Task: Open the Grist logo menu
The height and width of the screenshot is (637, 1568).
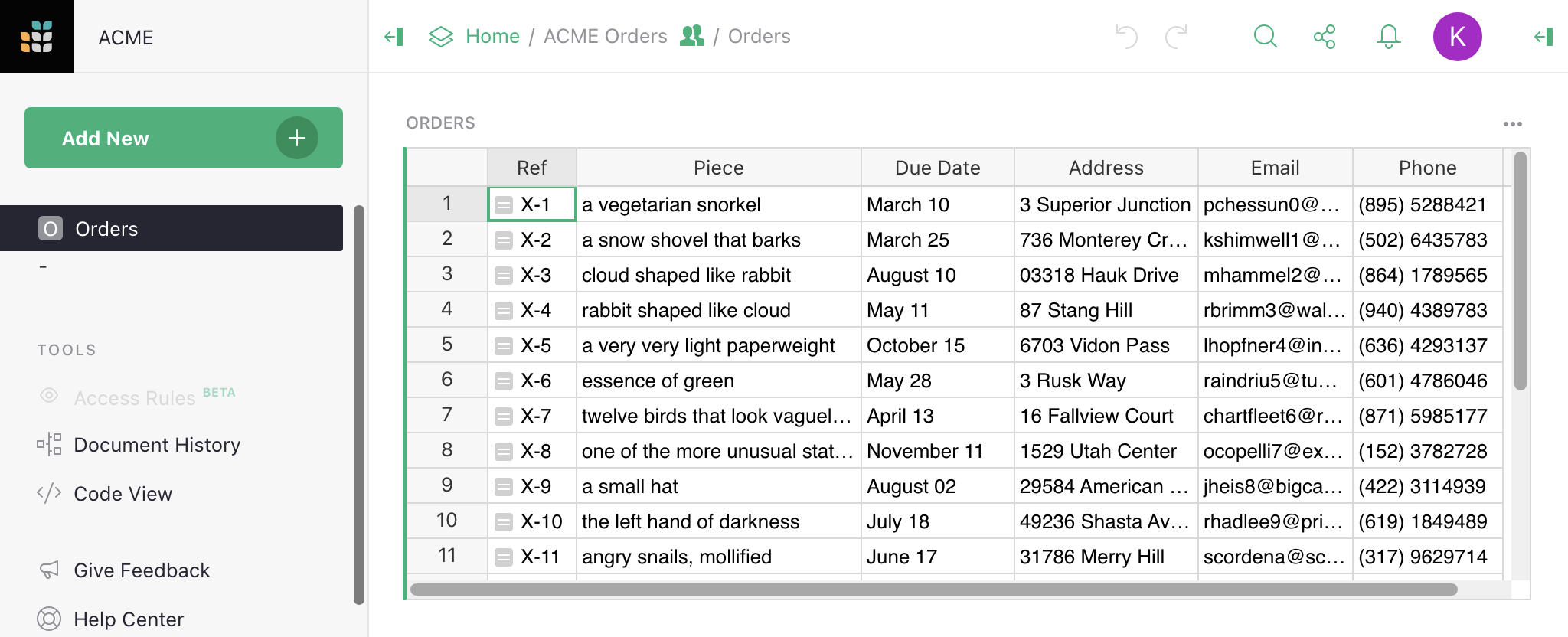Action: click(x=37, y=37)
